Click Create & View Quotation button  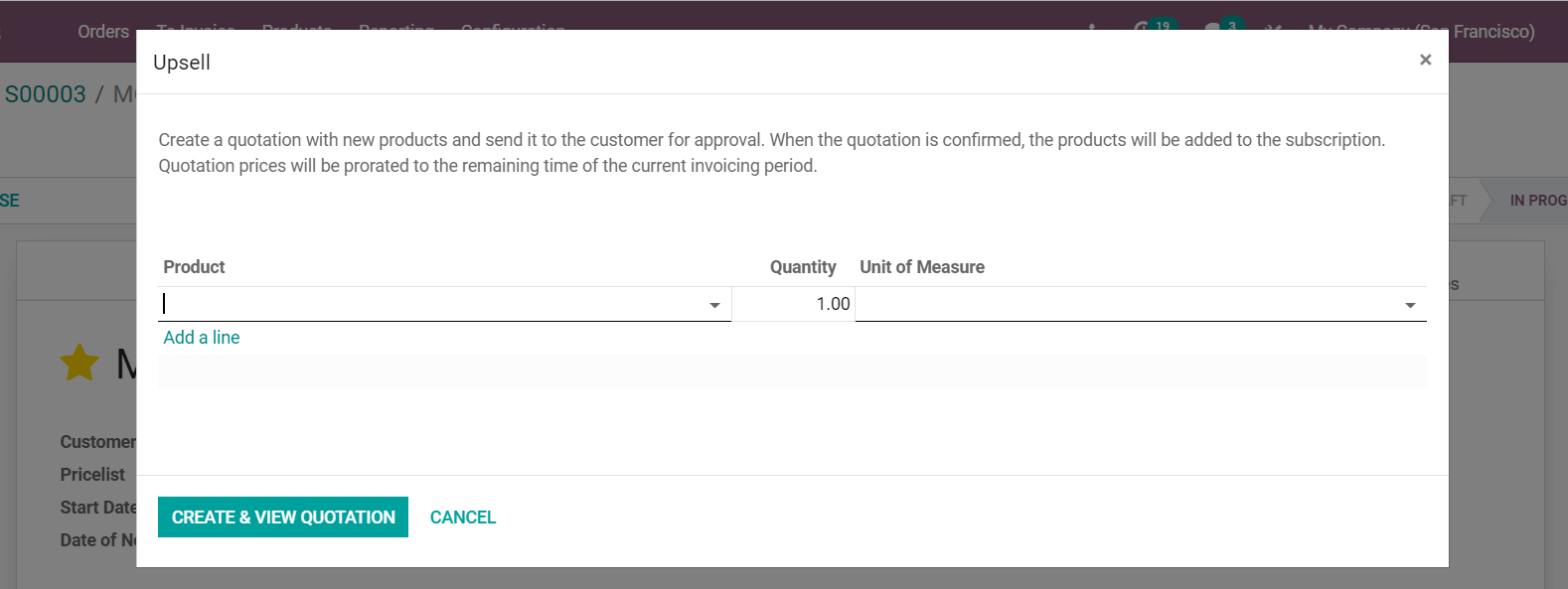click(283, 517)
